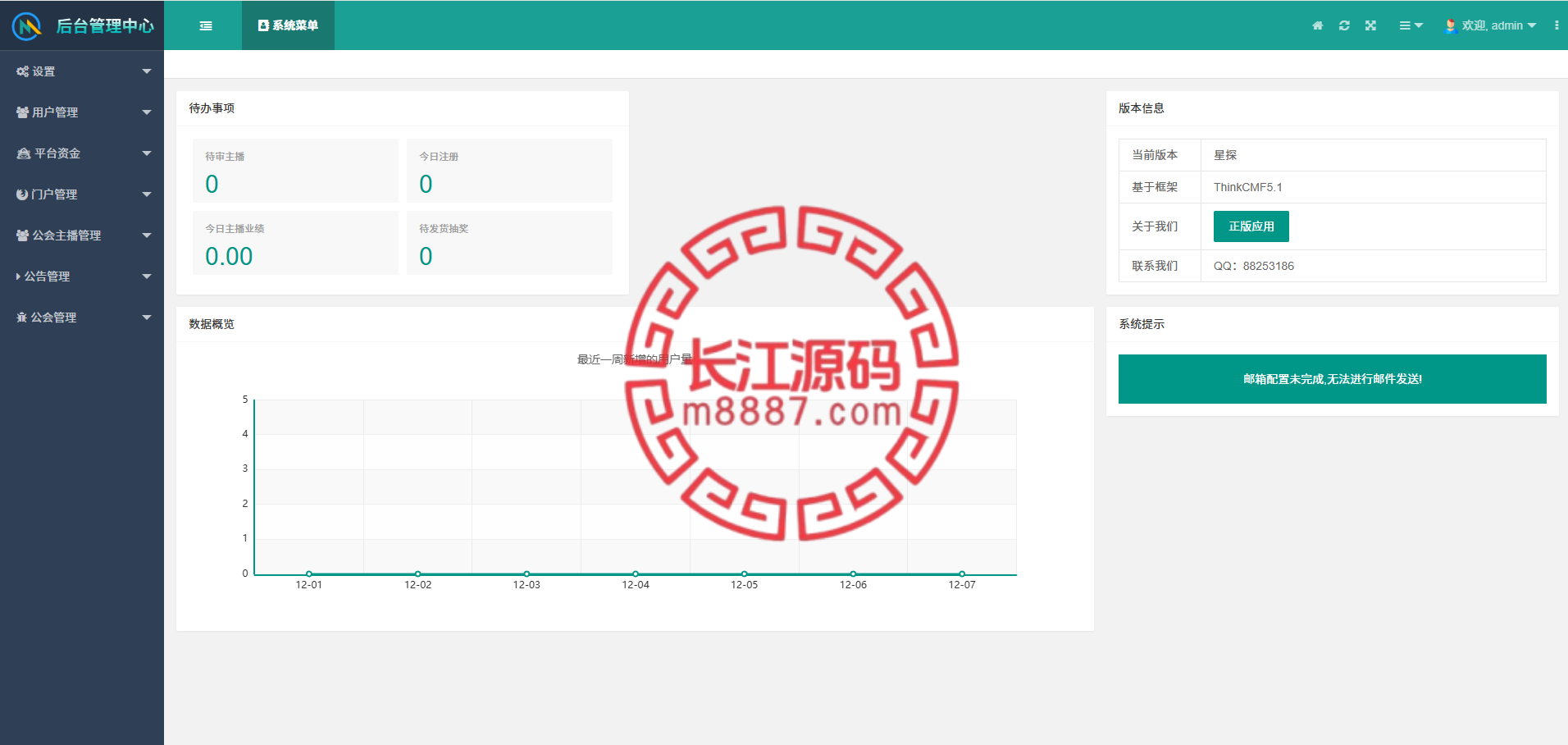Click the group icon beside 公会主播管理
Screen dimensions: 1568x745
point(23,235)
